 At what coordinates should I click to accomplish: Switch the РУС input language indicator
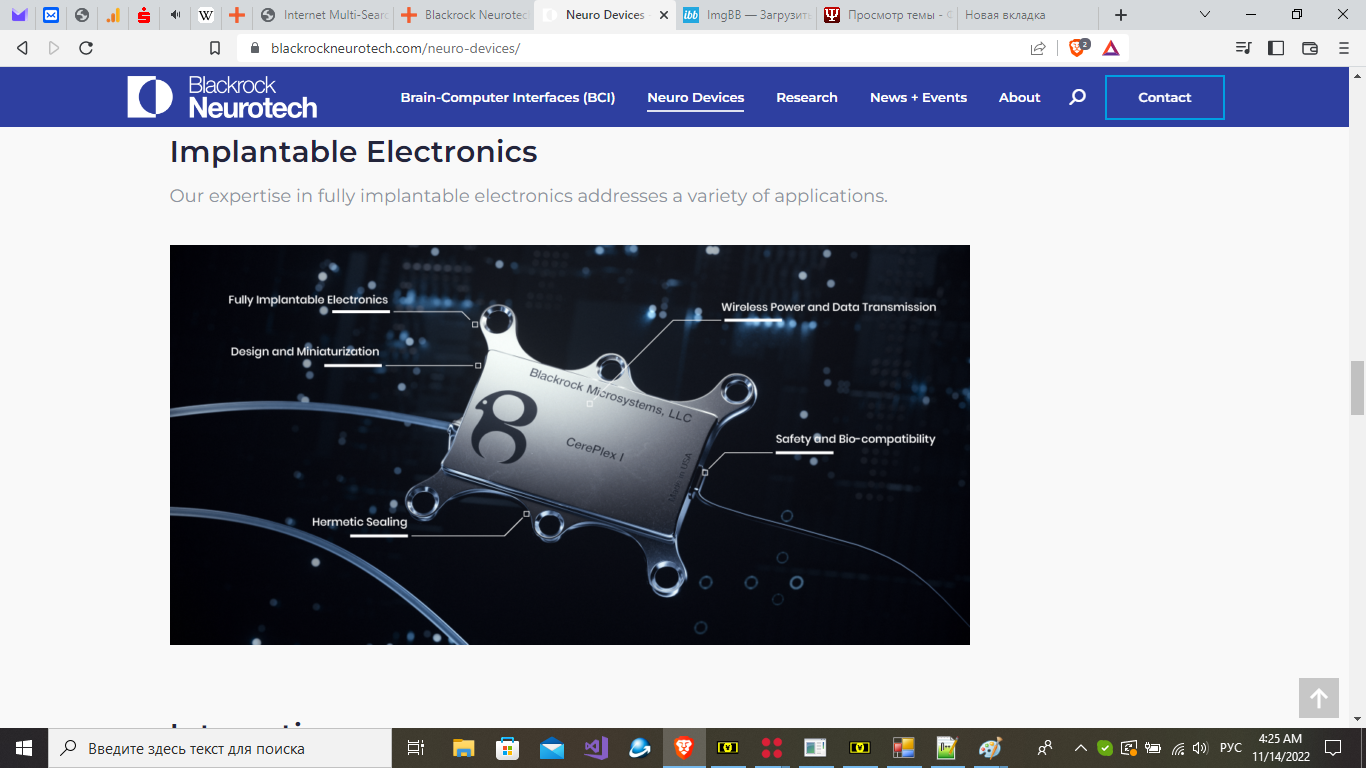pyautogui.click(x=1232, y=748)
